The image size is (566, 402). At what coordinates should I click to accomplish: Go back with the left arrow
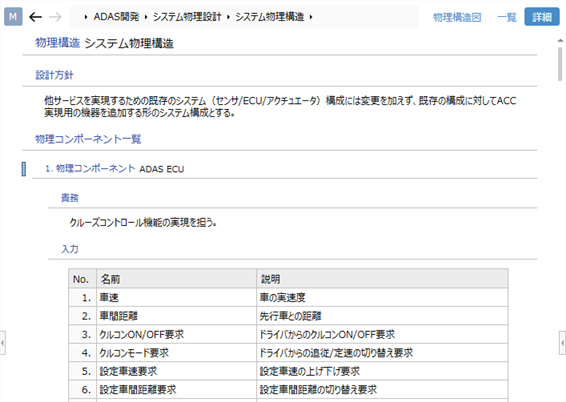point(35,17)
